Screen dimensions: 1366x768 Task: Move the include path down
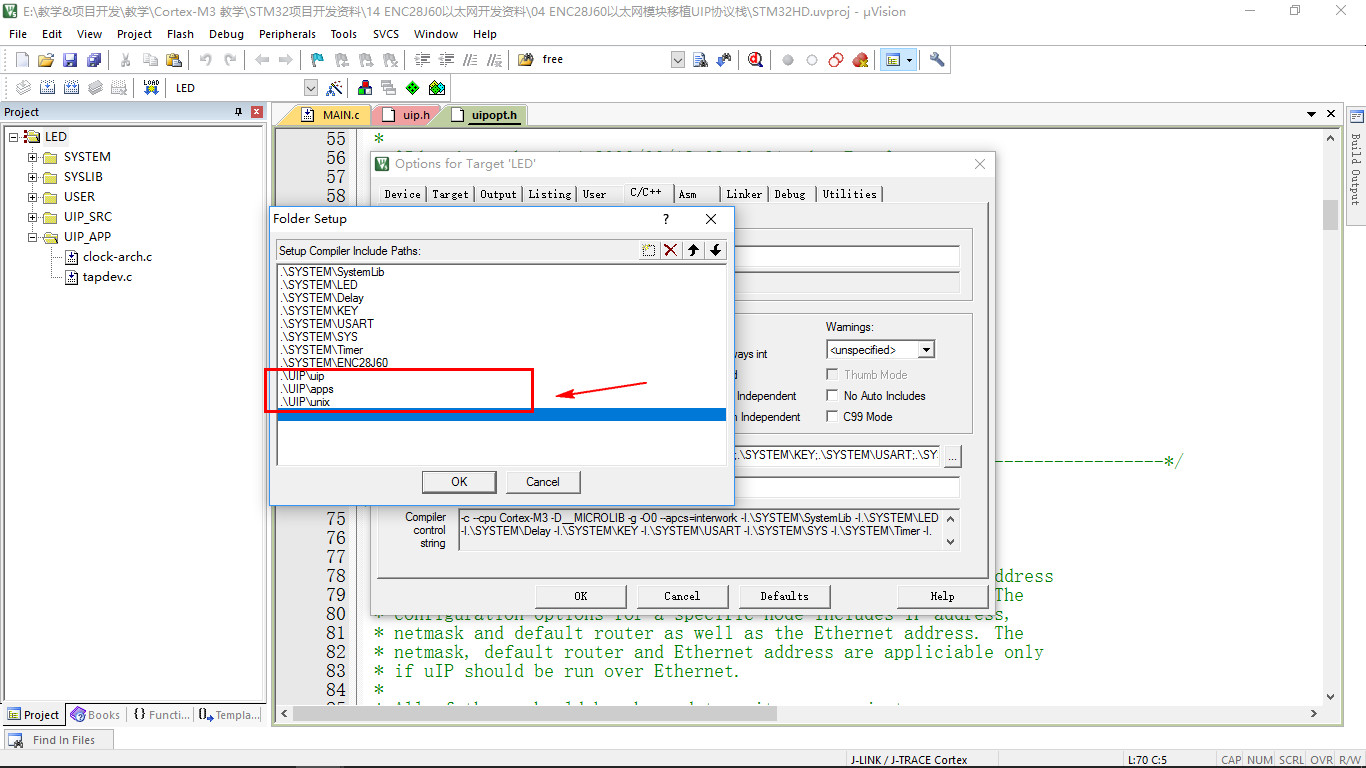tap(715, 250)
